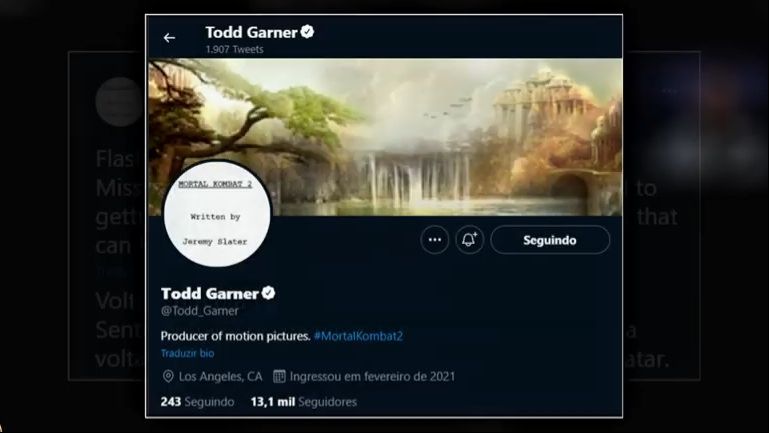Click the @Todd_Garner handle
This screenshot has width=769, height=433.
200,311
